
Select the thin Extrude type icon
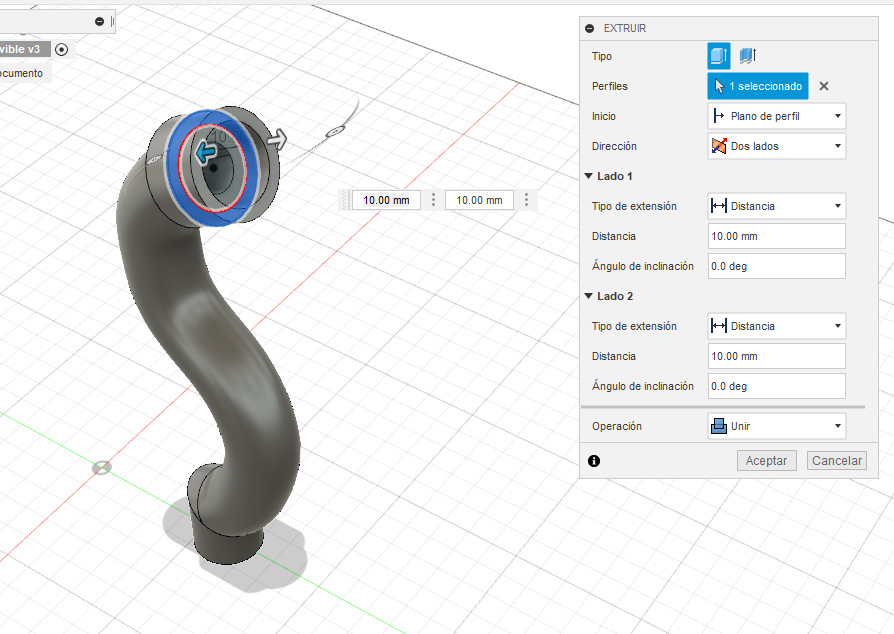[747, 56]
